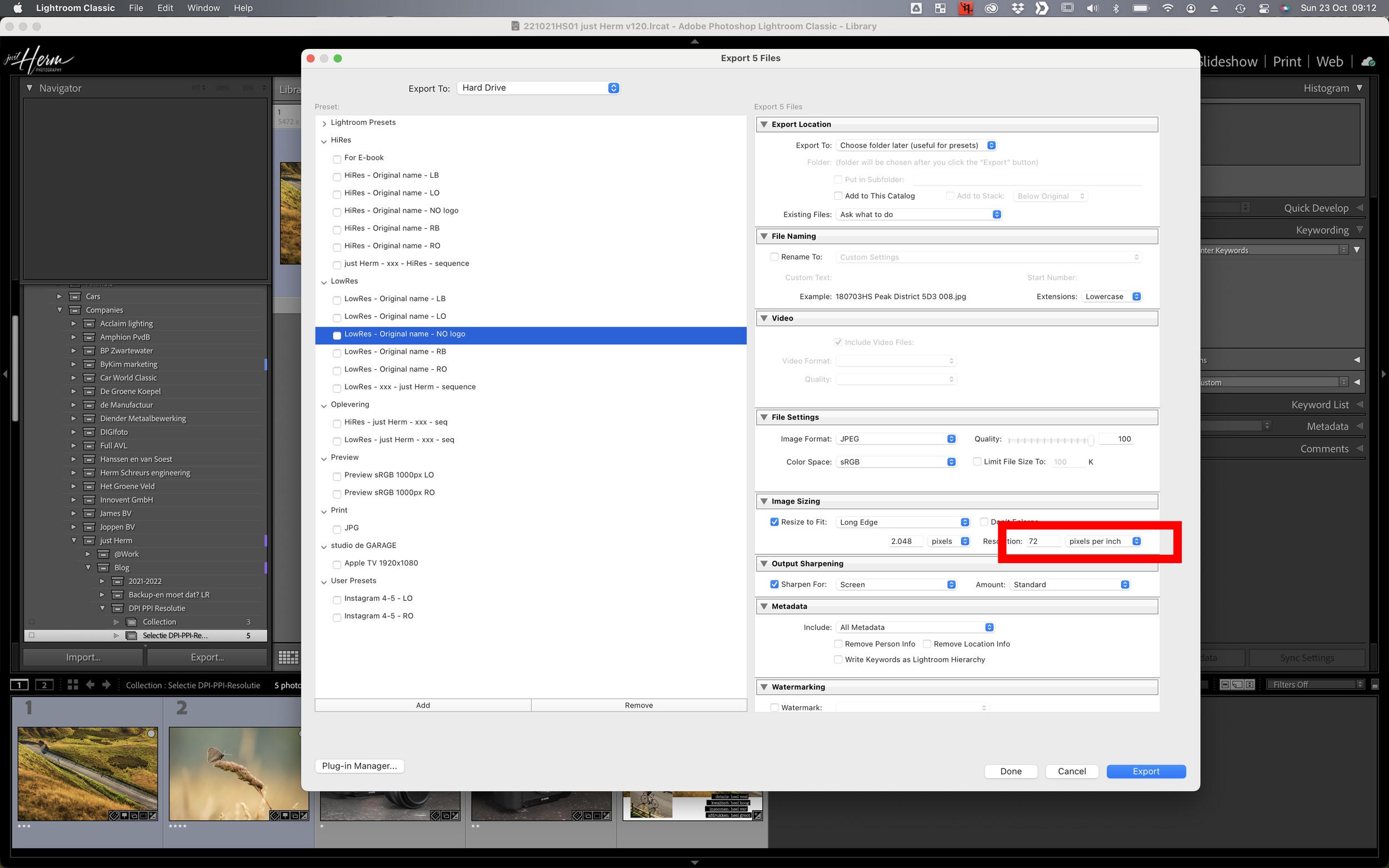Click the cloud sync status icon

(x=1368, y=62)
